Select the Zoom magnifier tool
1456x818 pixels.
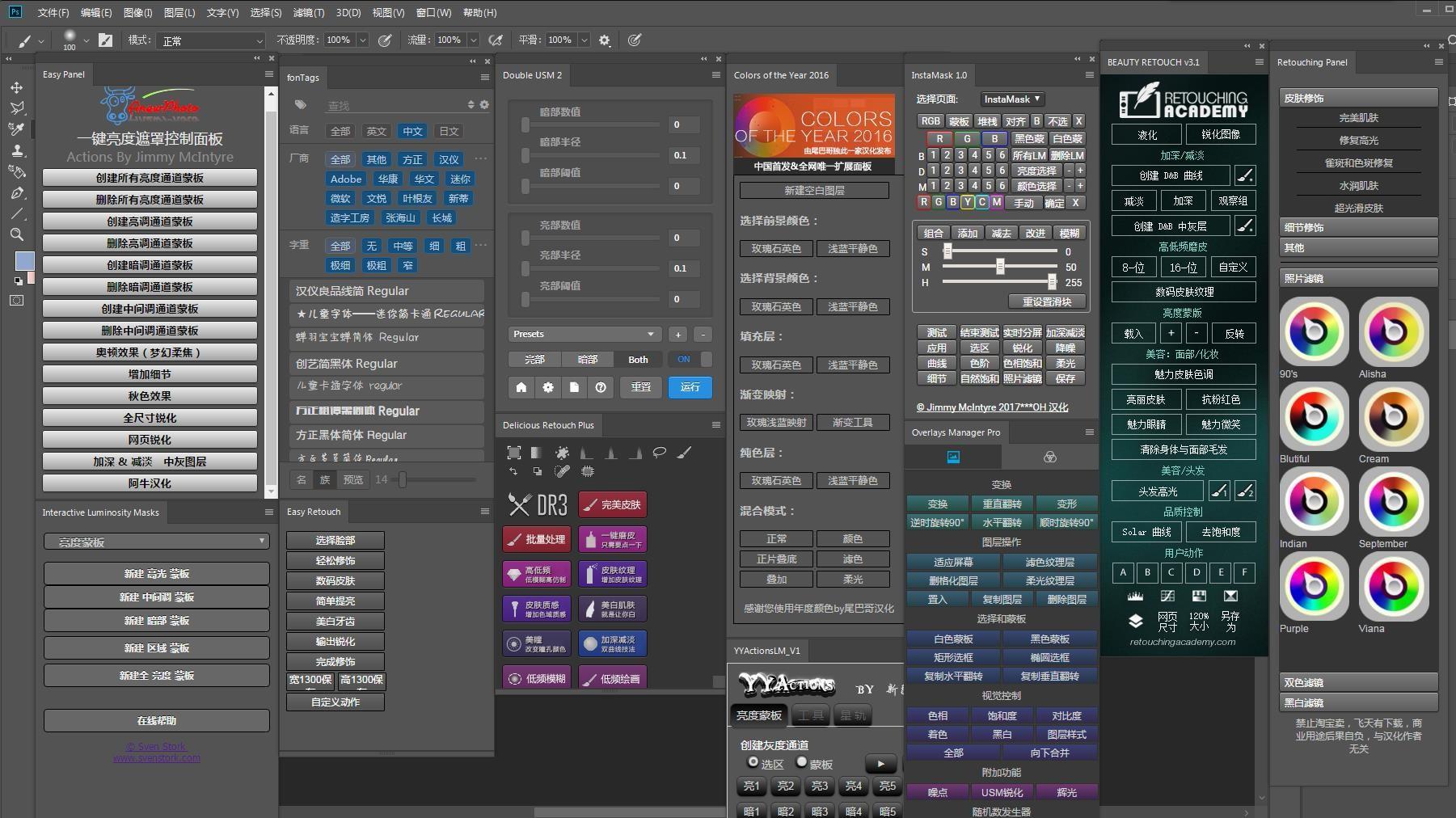(16, 235)
